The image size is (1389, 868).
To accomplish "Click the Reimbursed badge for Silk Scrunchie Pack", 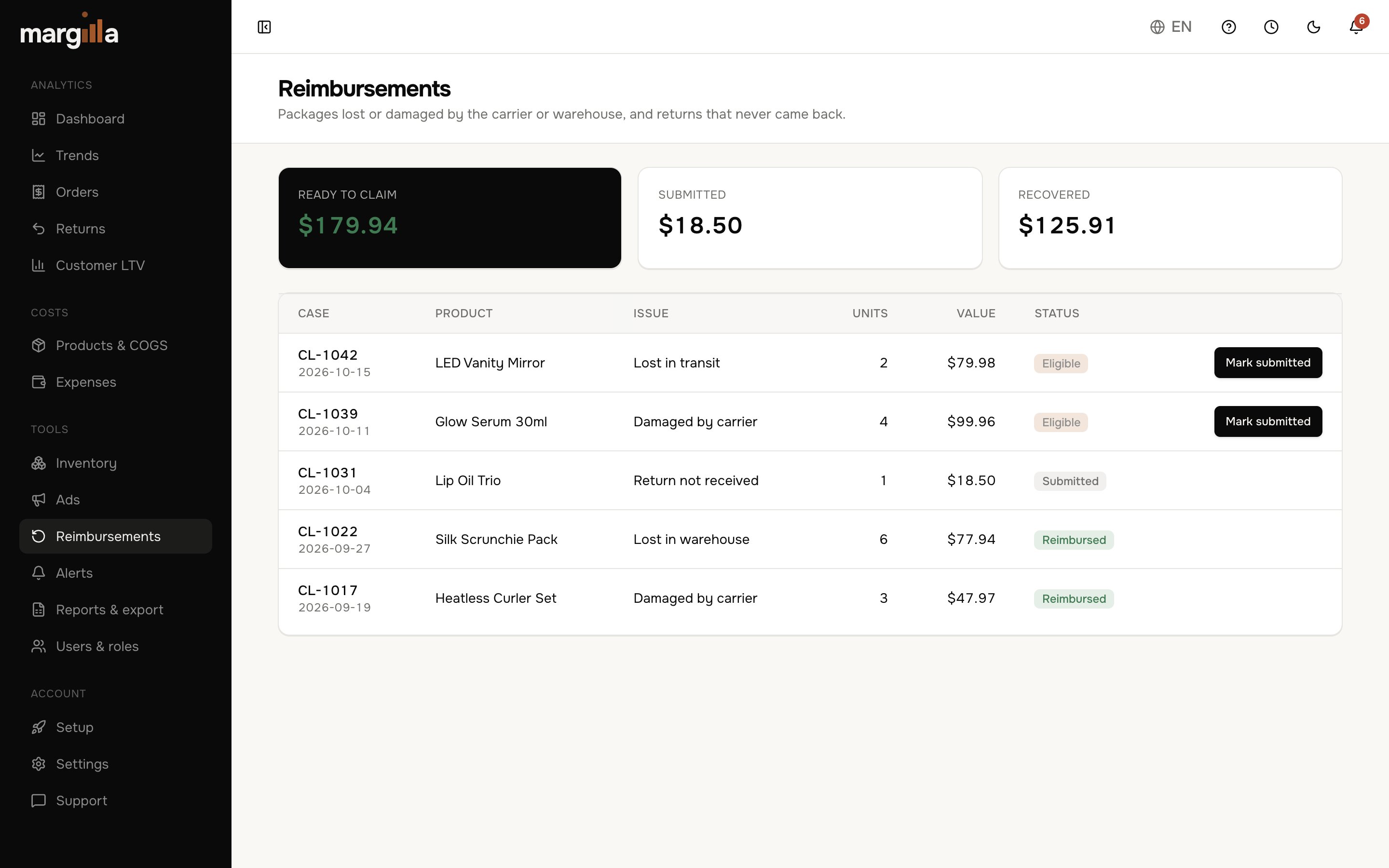I will click(x=1074, y=540).
